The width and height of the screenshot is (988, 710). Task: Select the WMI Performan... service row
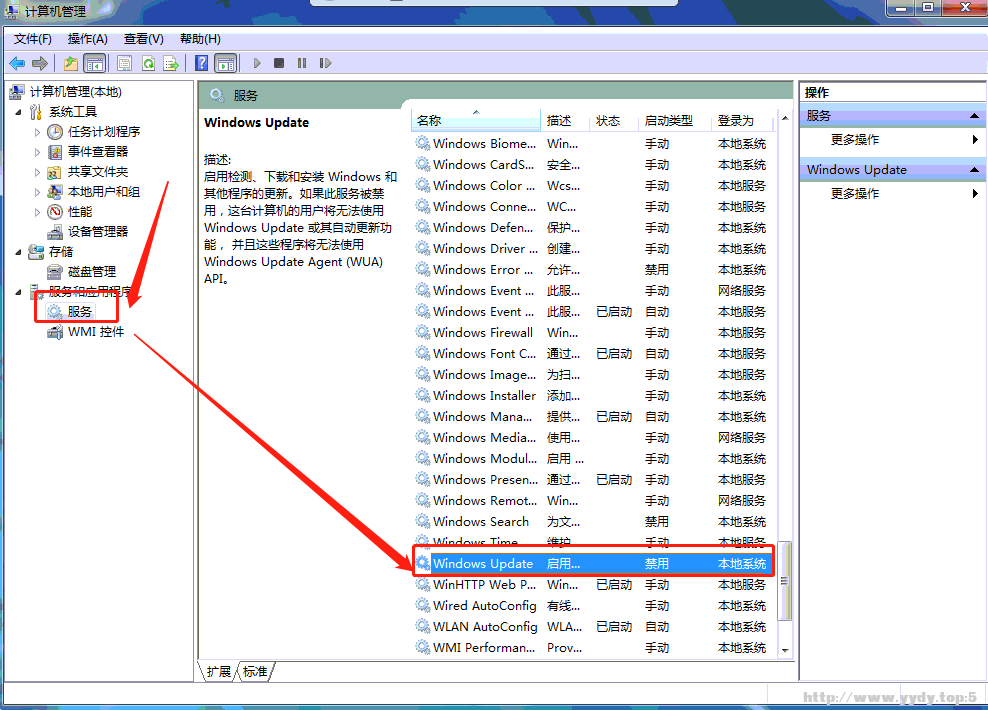[594, 647]
